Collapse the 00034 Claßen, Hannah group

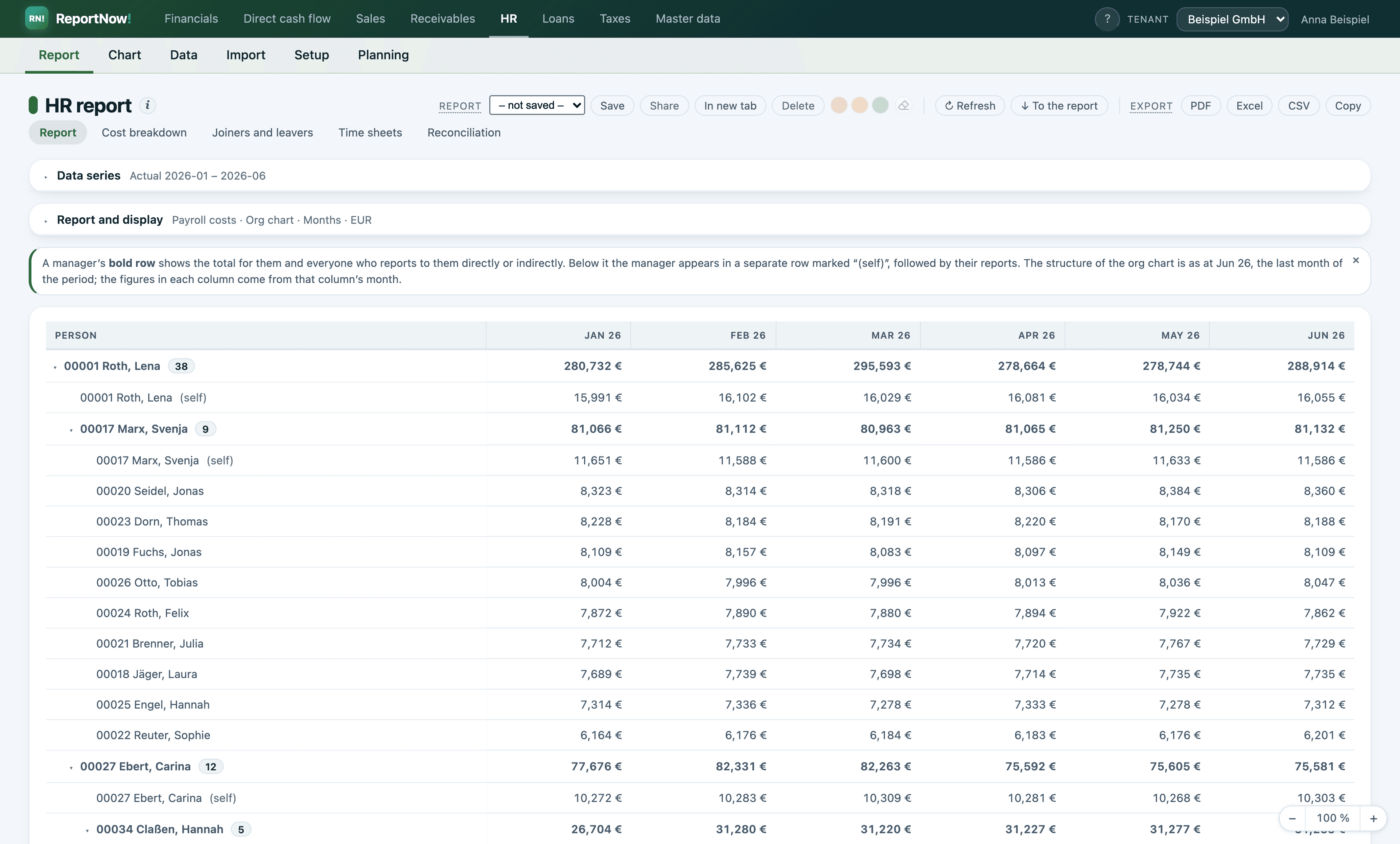click(x=87, y=831)
